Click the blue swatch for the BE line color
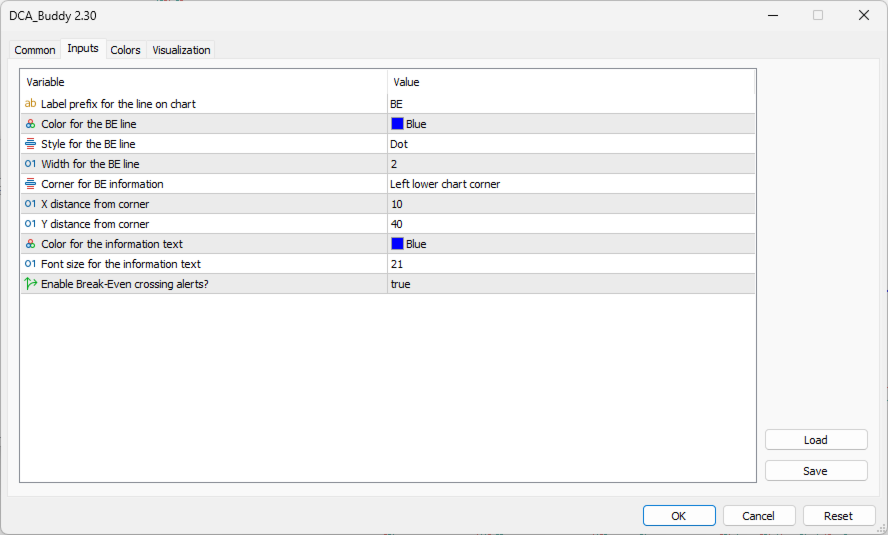The height and width of the screenshot is (535, 888). [x=397, y=124]
